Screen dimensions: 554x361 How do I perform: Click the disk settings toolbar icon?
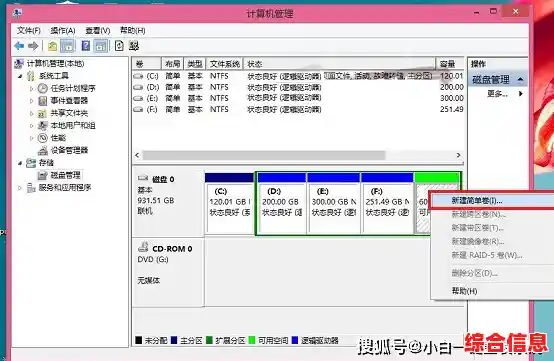134,46
